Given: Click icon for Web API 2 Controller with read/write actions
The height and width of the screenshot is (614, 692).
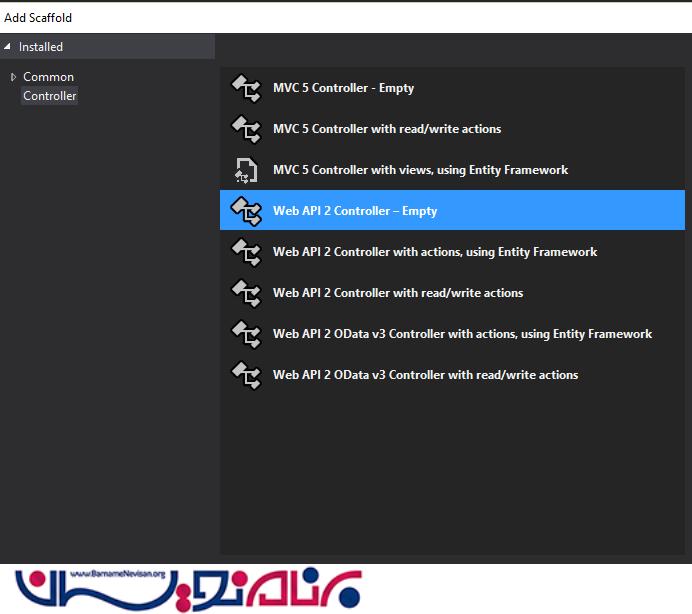Looking at the screenshot, I should coord(245,293).
